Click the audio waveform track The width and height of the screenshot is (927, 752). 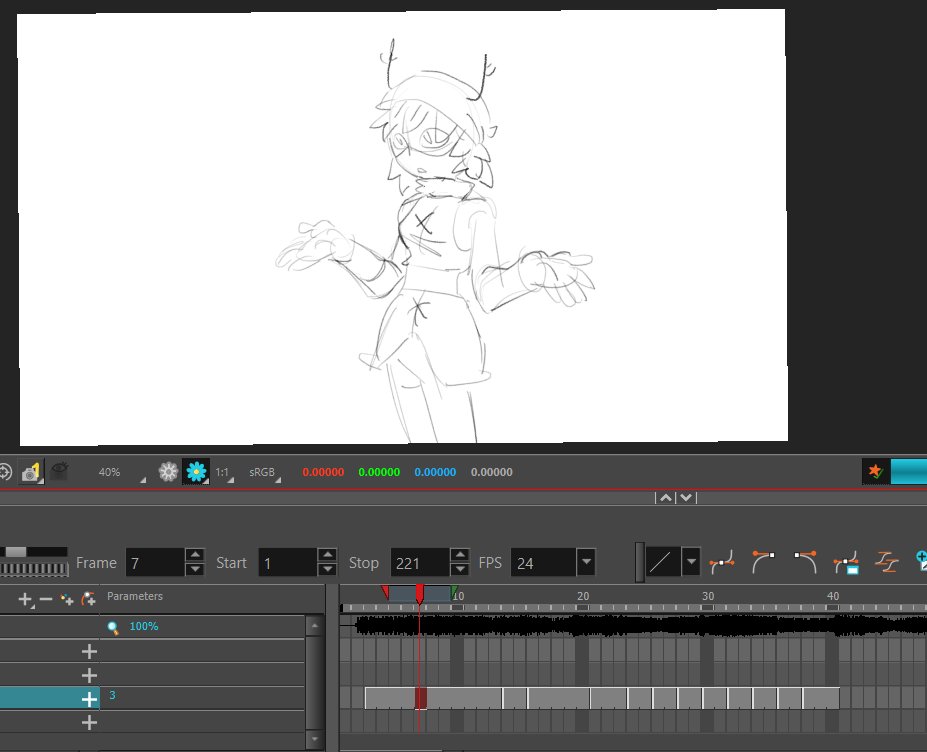633,625
